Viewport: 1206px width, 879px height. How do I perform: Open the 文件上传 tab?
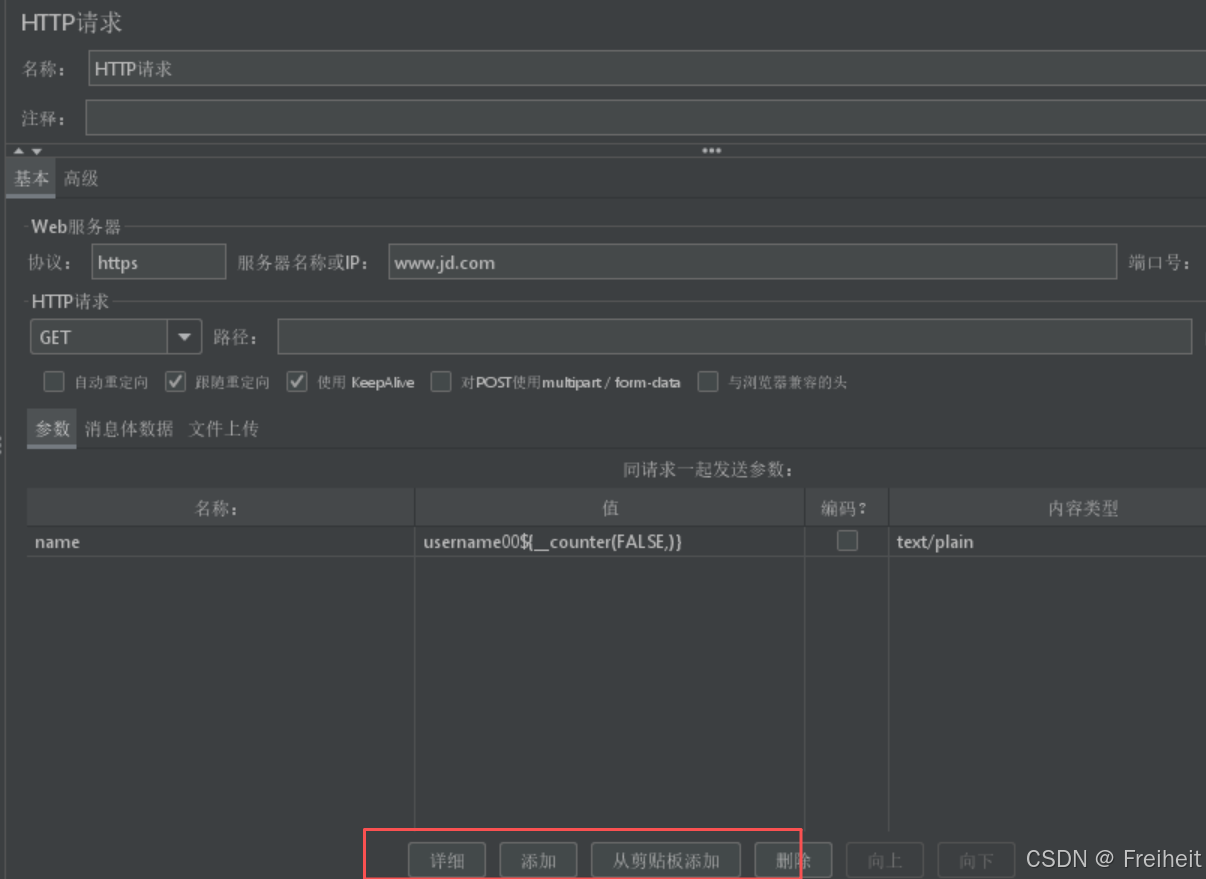click(x=224, y=429)
